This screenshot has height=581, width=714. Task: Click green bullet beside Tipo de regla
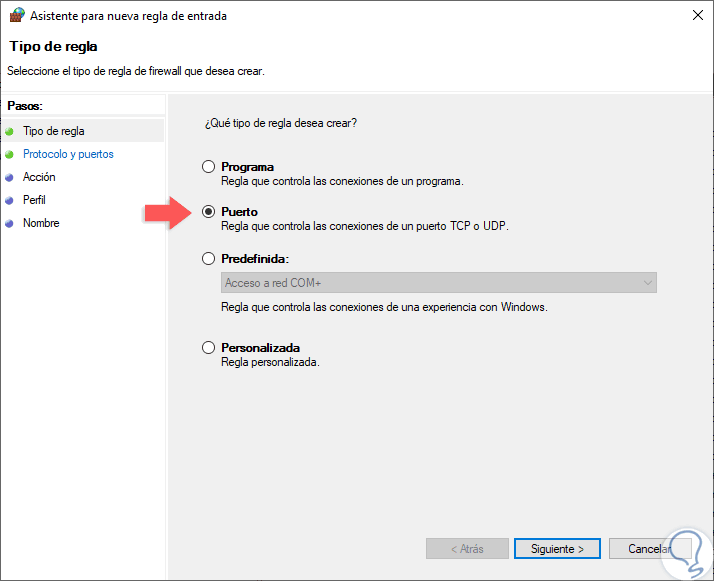pyautogui.click(x=11, y=131)
